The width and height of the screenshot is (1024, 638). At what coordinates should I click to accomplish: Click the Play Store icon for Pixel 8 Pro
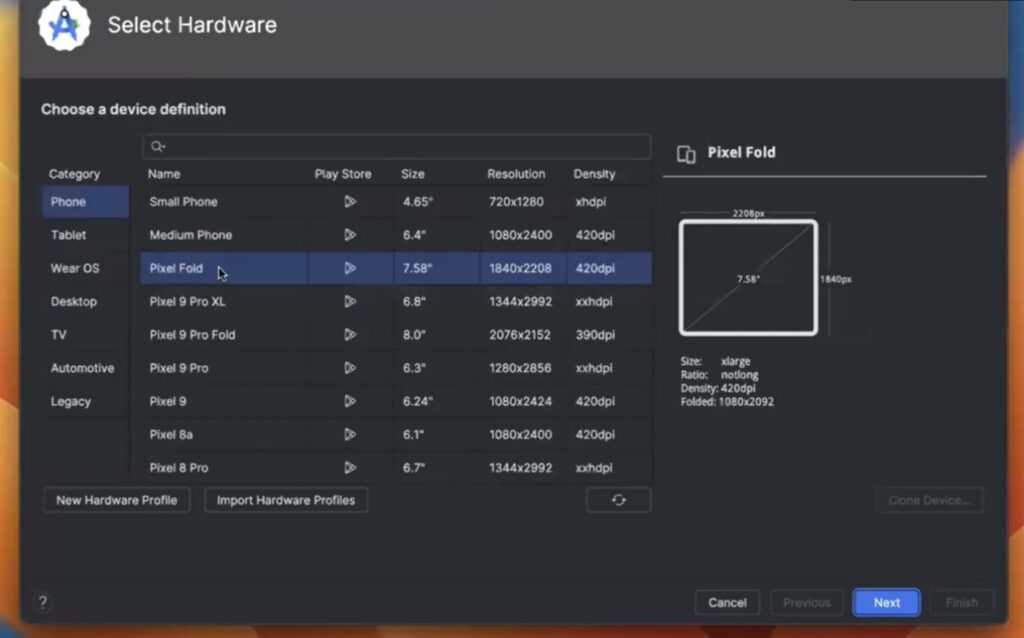pyautogui.click(x=351, y=467)
